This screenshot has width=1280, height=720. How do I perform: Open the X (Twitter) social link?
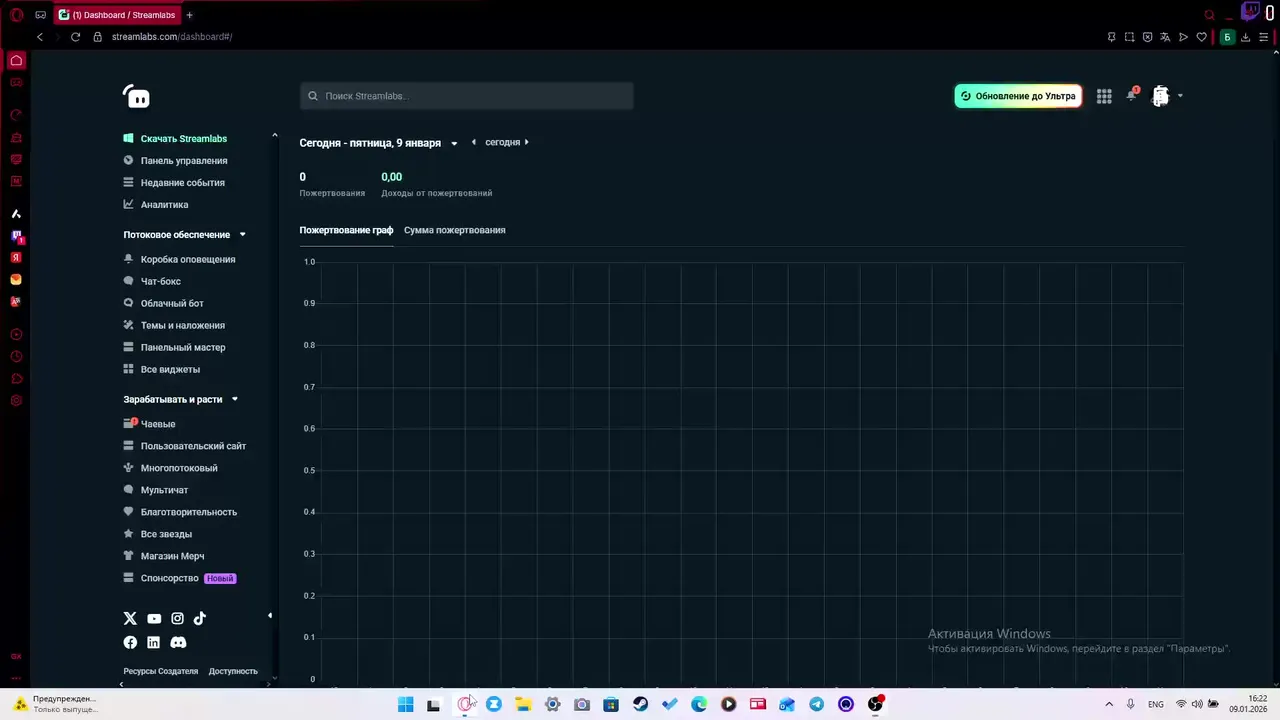130,619
